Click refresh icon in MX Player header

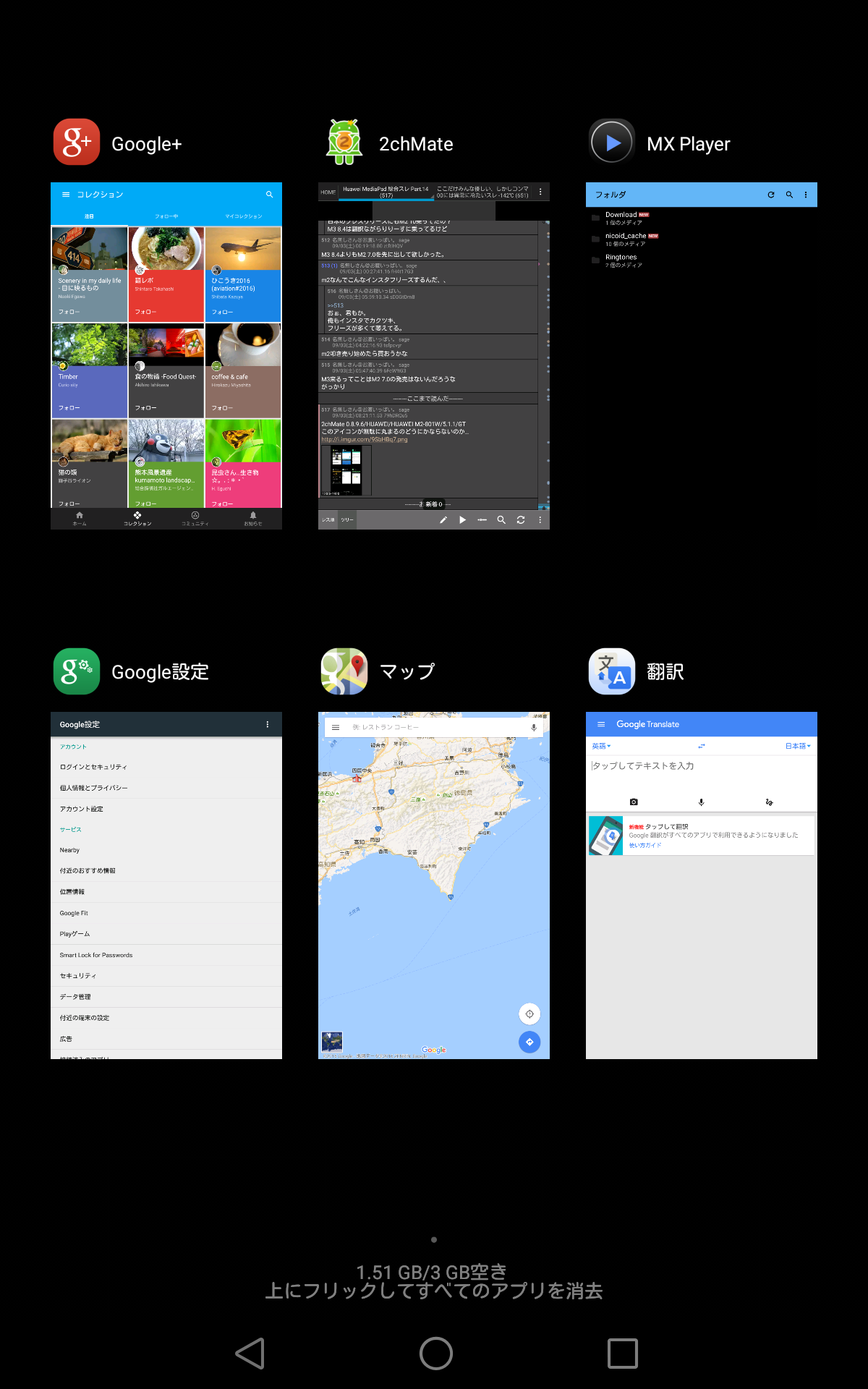coord(771,195)
